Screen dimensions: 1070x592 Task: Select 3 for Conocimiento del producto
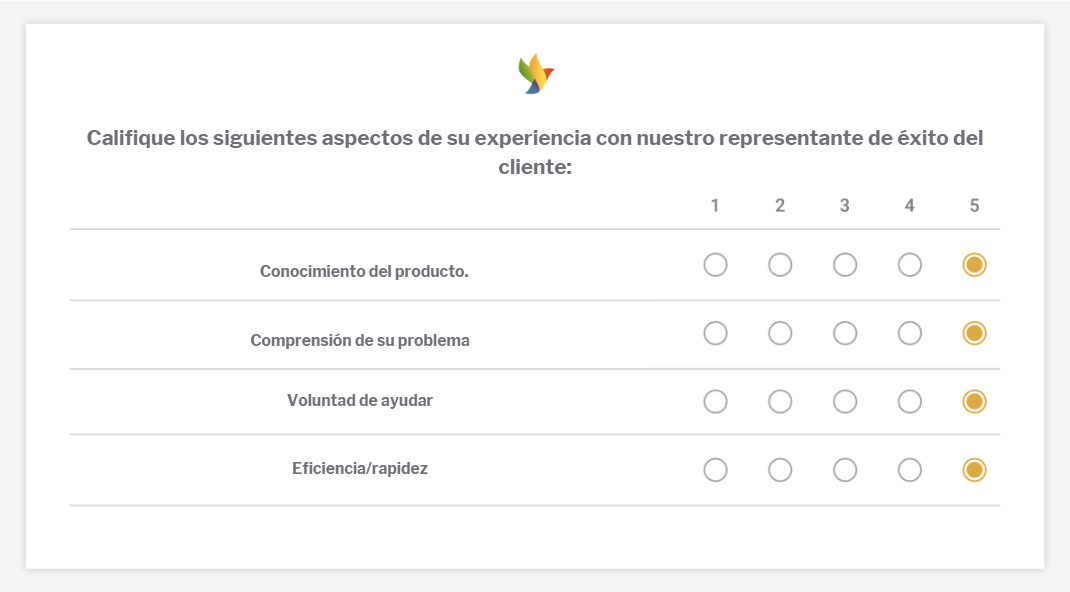point(845,265)
